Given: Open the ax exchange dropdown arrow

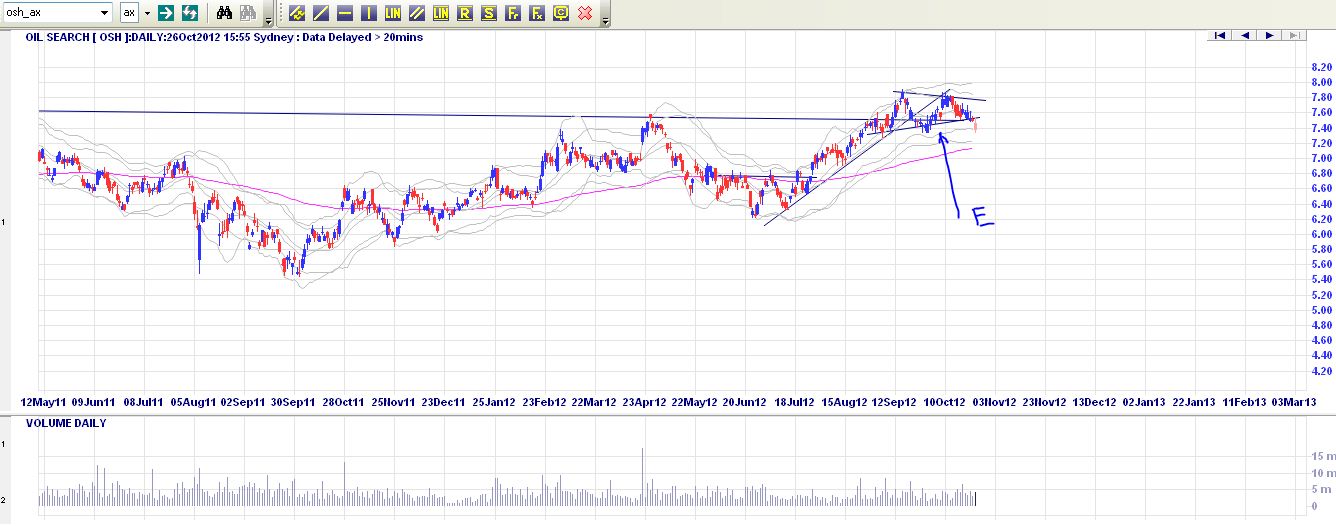Looking at the screenshot, I should coord(146,13).
